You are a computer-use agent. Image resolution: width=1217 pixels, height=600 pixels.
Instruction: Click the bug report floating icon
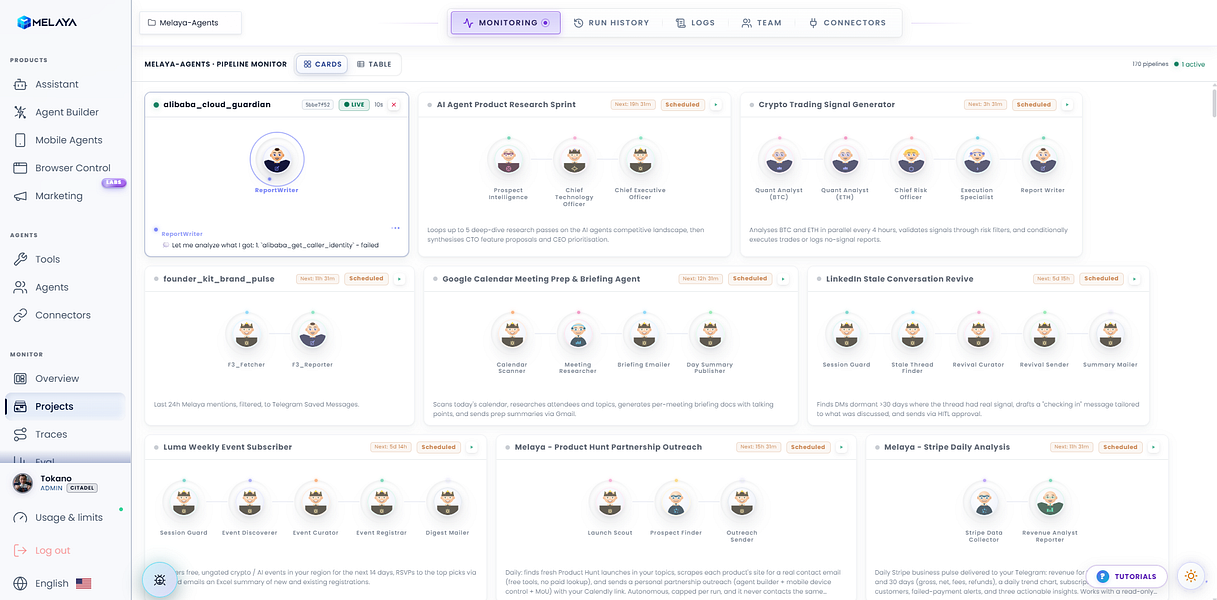click(x=159, y=580)
